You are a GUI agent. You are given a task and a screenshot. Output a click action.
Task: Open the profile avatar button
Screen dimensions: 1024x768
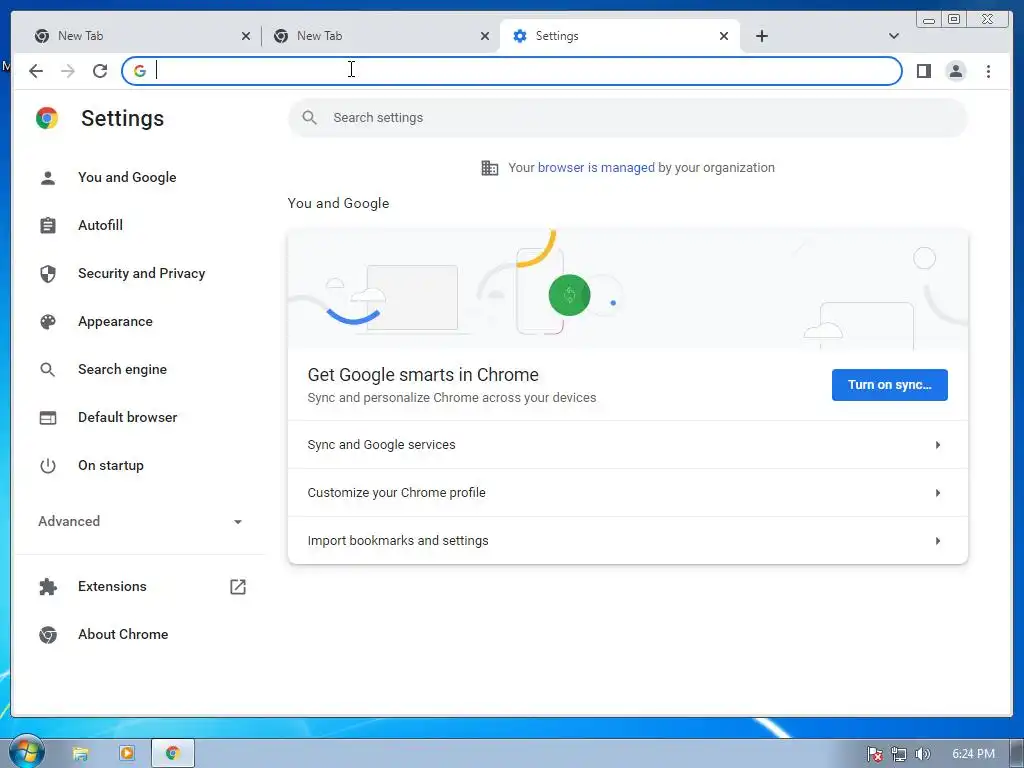(955, 71)
